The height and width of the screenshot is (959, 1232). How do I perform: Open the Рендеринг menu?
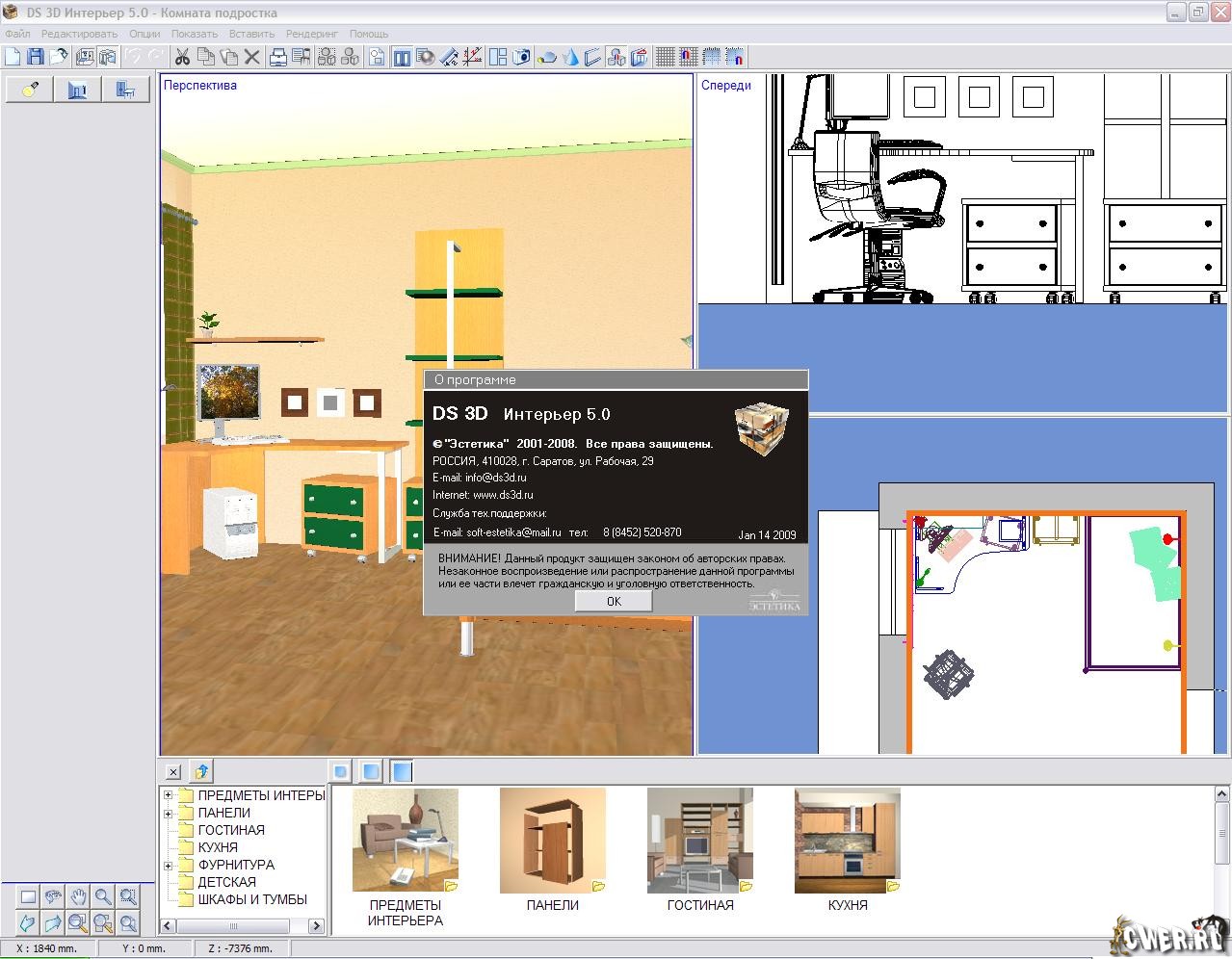[x=312, y=34]
